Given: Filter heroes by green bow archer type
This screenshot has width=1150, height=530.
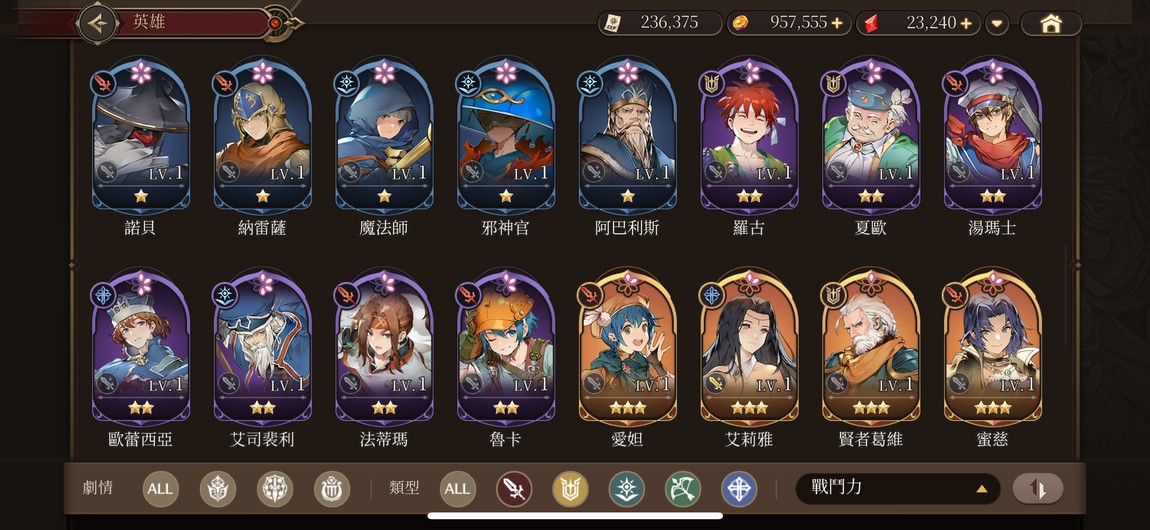Looking at the screenshot, I should 683,489.
